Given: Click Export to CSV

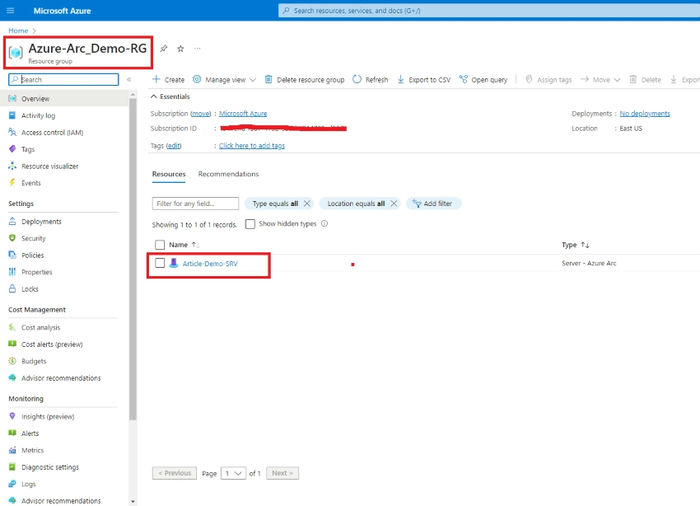Looking at the screenshot, I should tap(424, 79).
